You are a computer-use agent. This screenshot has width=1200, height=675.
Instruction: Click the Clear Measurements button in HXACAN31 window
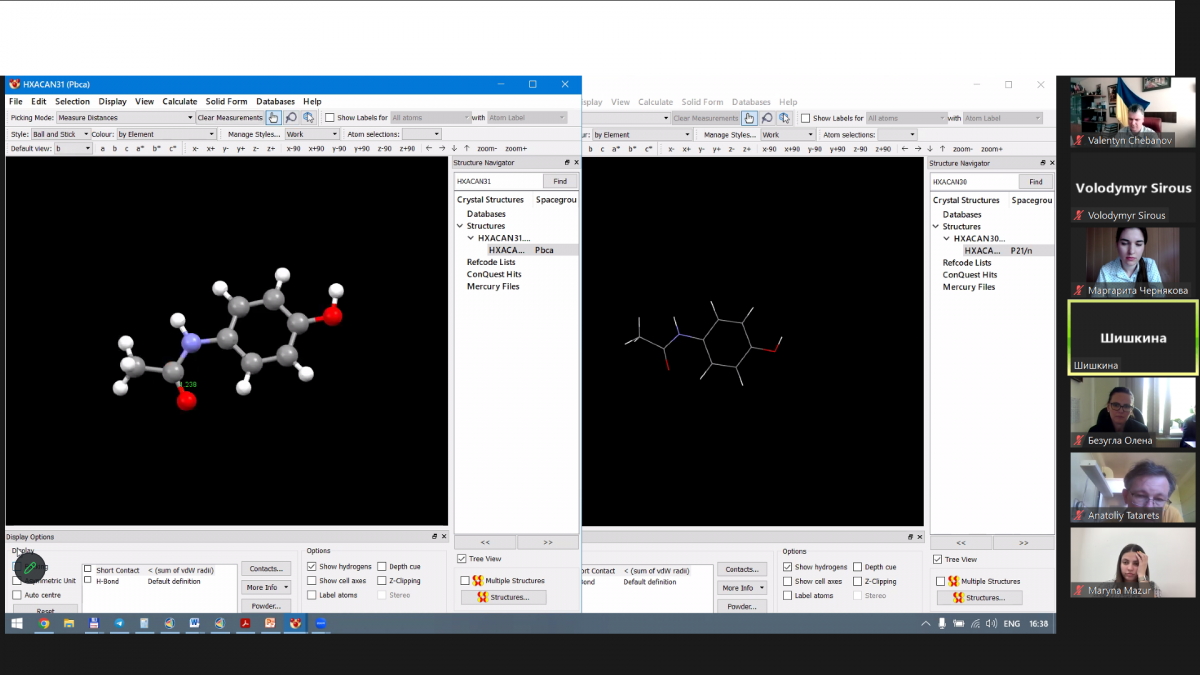[x=230, y=118]
